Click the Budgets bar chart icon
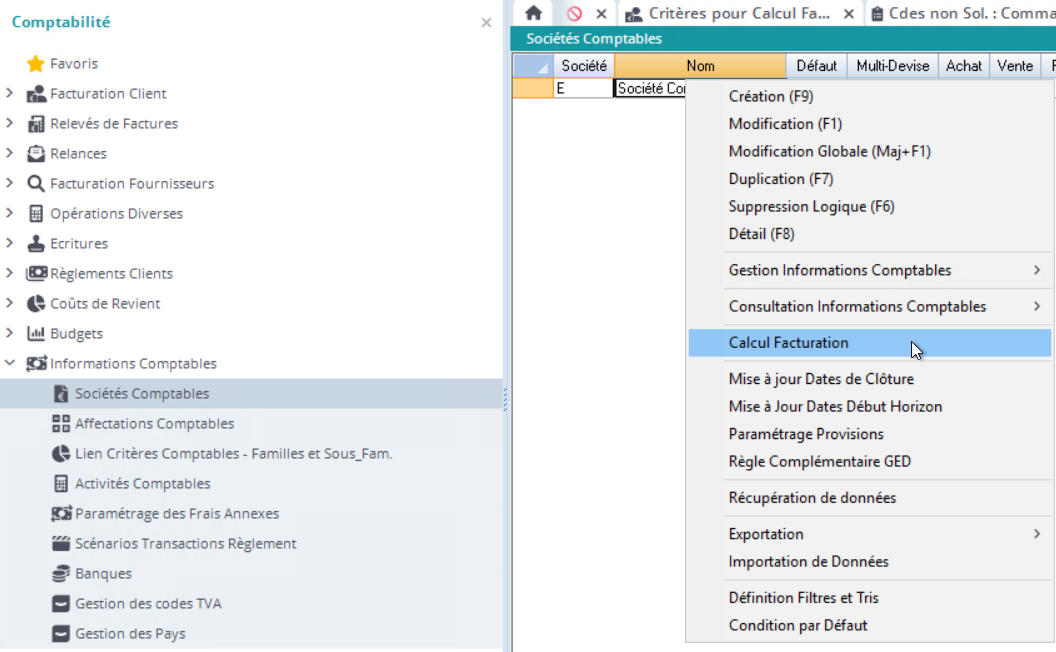 [36, 334]
